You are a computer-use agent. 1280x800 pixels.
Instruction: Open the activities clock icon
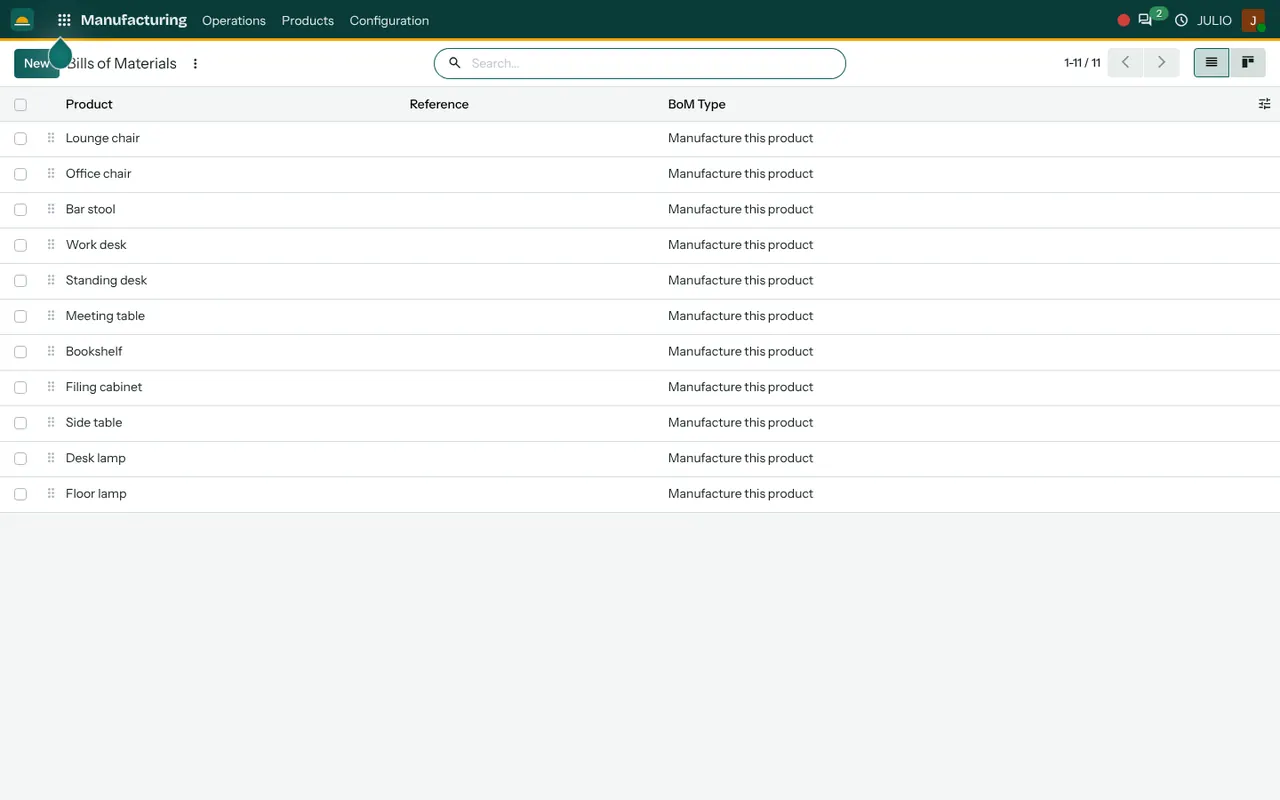(x=1181, y=20)
